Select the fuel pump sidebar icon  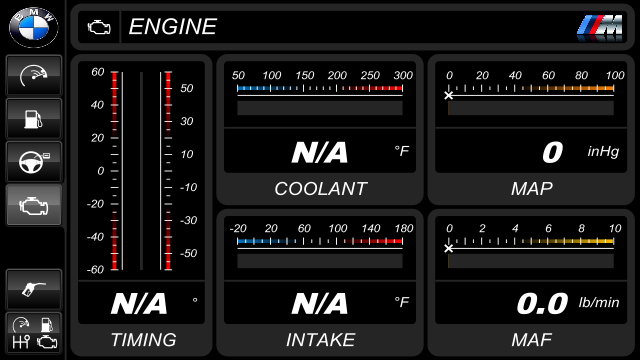[x=34, y=119]
